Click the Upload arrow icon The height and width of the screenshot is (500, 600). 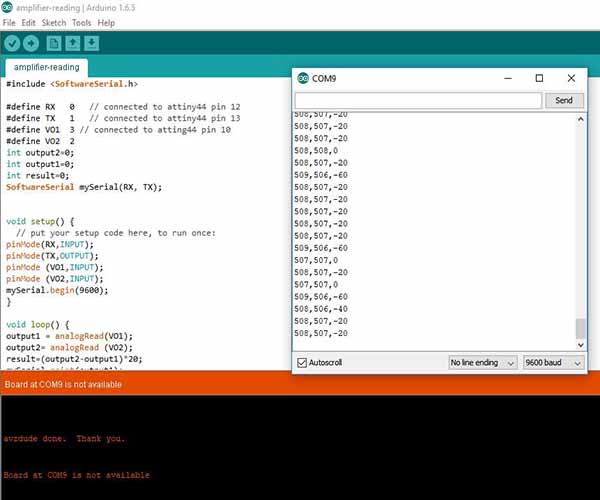point(31,44)
